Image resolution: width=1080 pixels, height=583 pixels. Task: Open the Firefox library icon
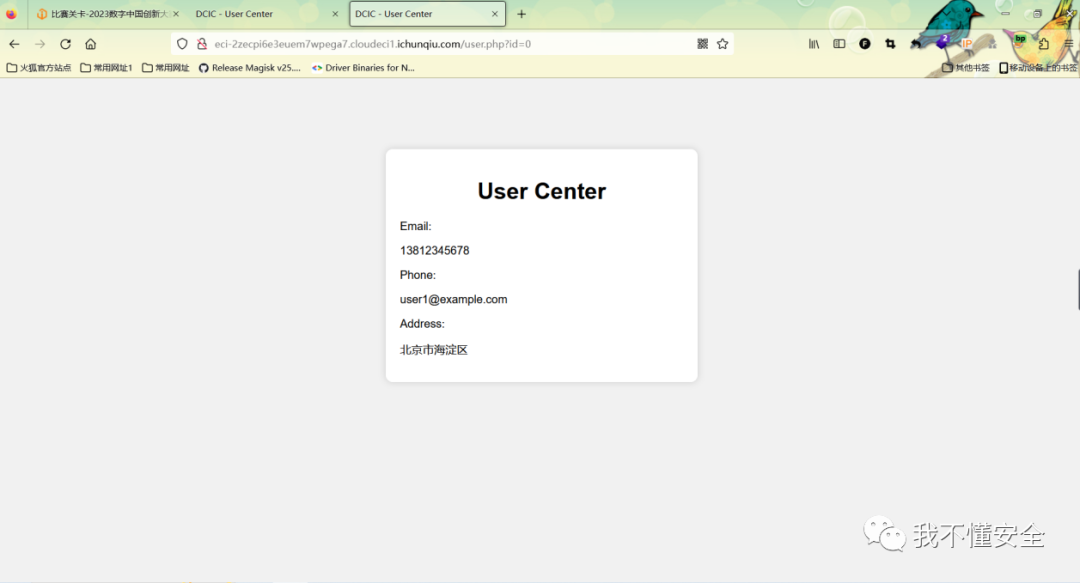click(x=814, y=44)
